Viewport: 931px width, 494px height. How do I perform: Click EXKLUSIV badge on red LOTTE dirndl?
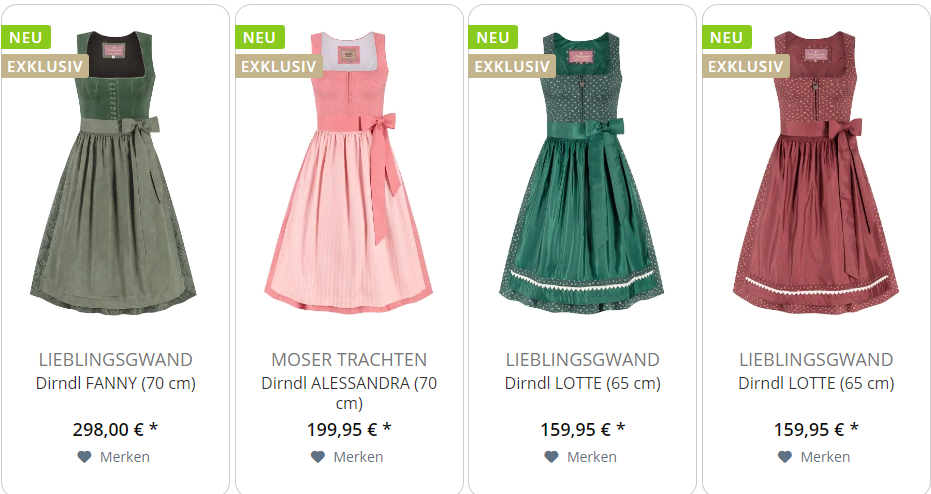(746, 66)
